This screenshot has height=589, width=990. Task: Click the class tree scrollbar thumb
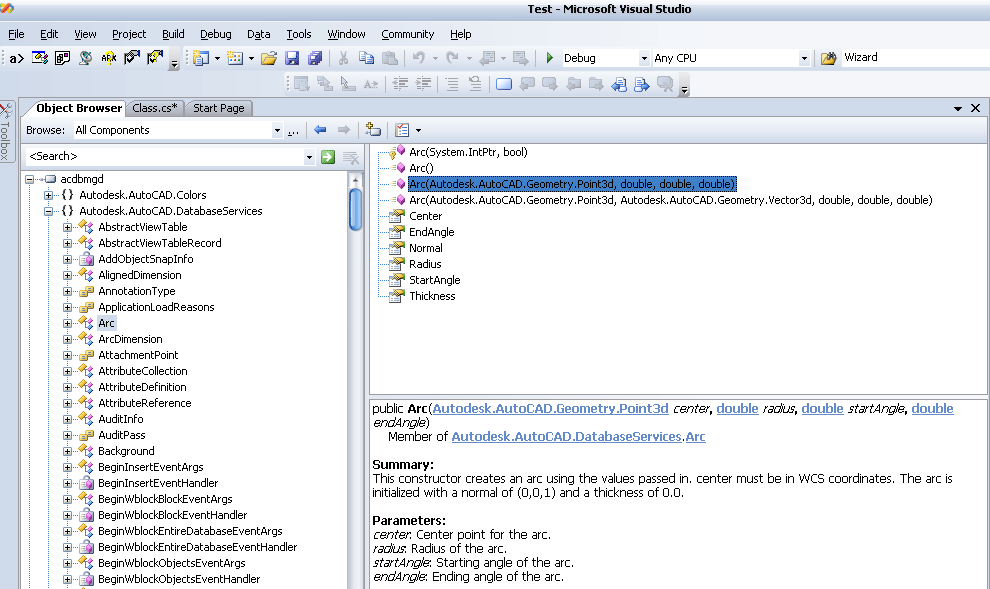pyautogui.click(x=355, y=210)
